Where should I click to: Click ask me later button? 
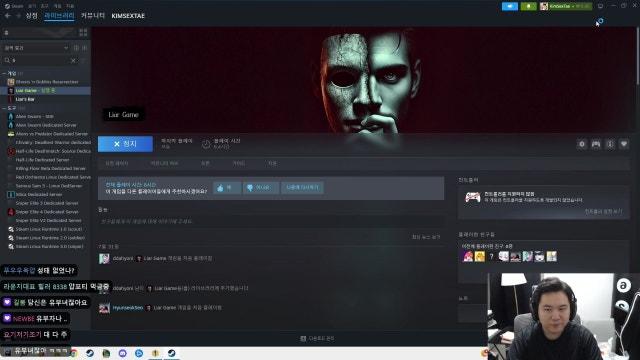(302, 187)
